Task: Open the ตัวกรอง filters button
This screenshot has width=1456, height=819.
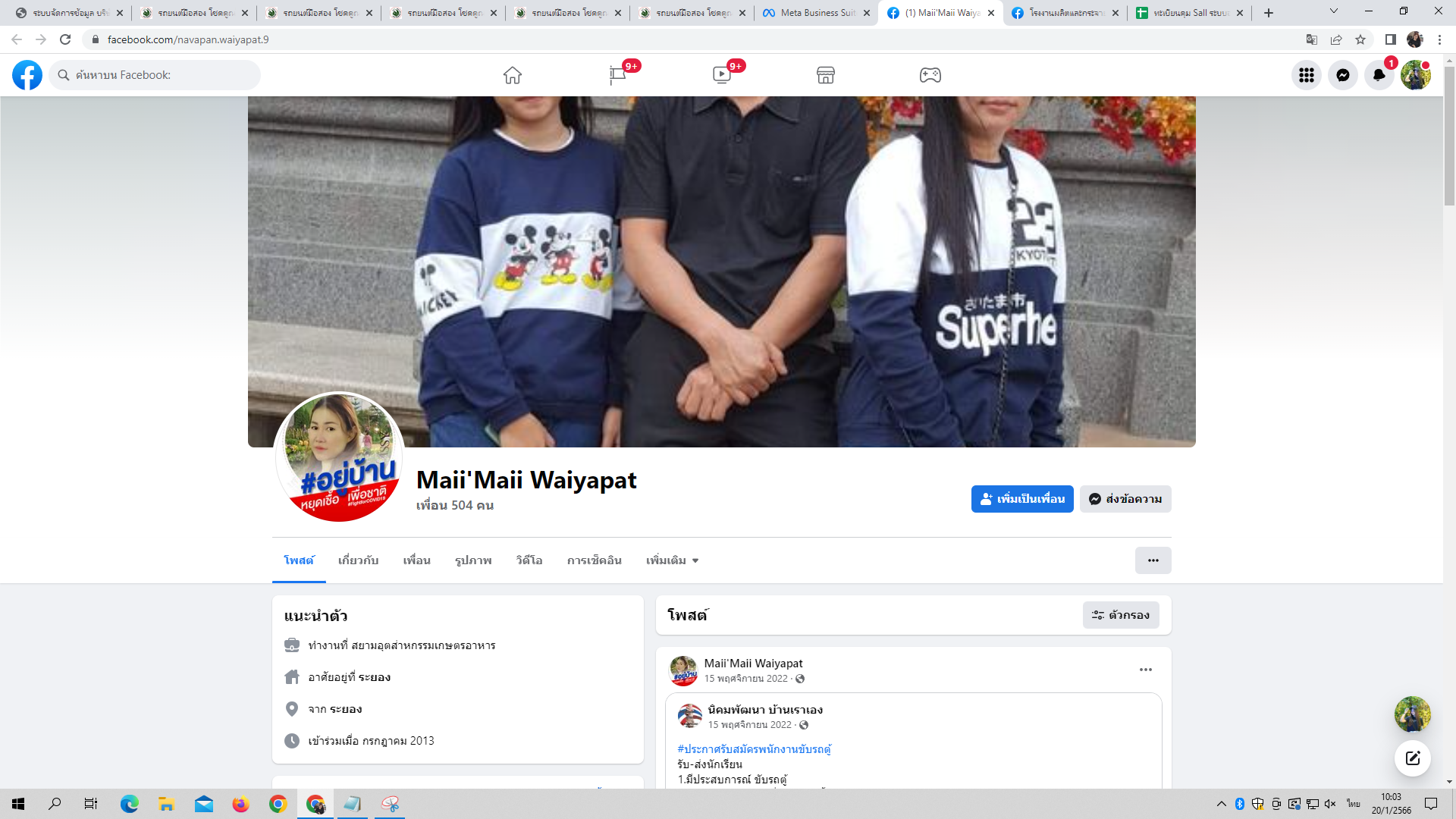Action: [1121, 615]
